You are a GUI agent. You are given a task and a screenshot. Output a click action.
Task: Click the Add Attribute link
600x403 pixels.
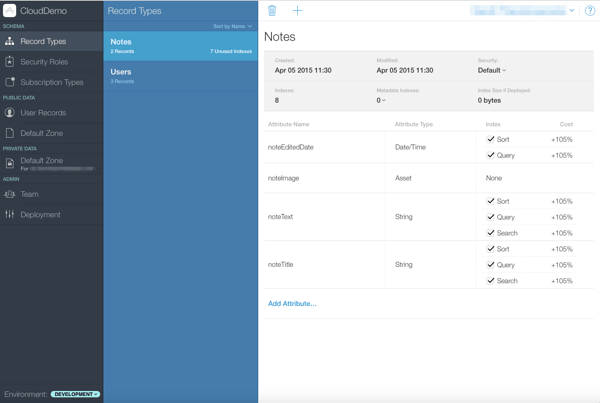click(x=292, y=303)
